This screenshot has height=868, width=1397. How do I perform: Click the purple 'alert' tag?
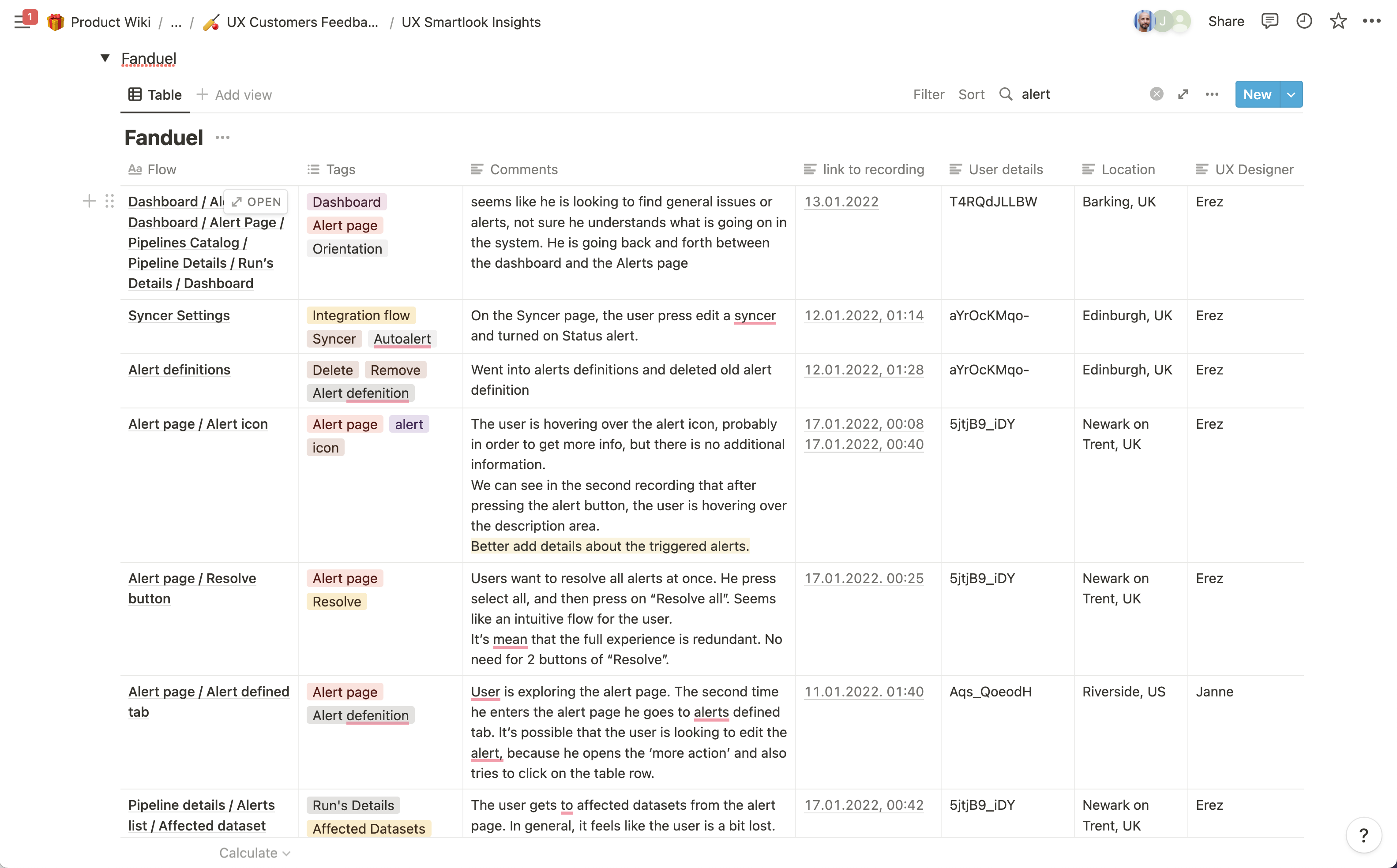click(x=409, y=424)
